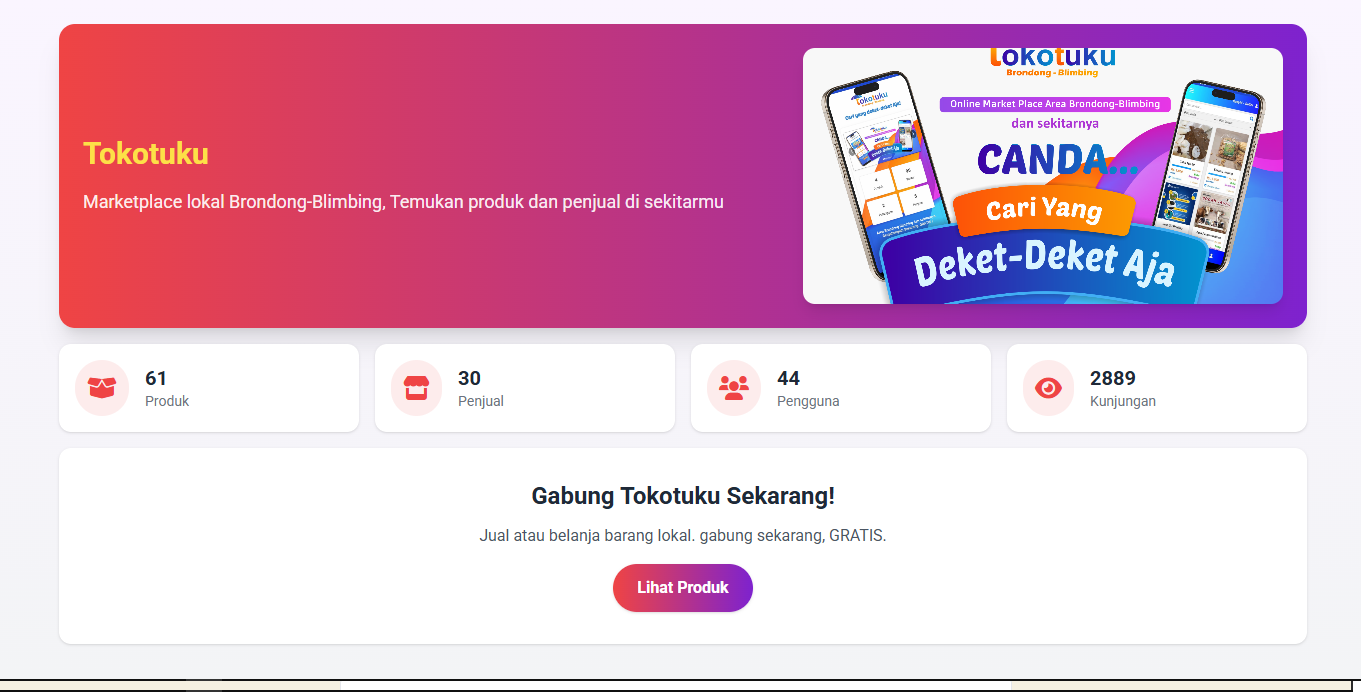
Task: Click the box icon in Produk card
Action: 102,388
